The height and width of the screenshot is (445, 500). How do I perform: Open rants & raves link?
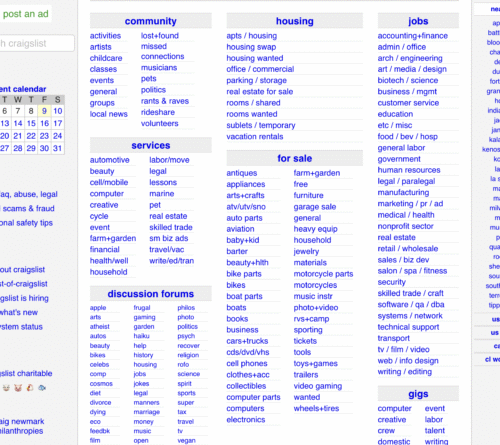tap(165, 101)
